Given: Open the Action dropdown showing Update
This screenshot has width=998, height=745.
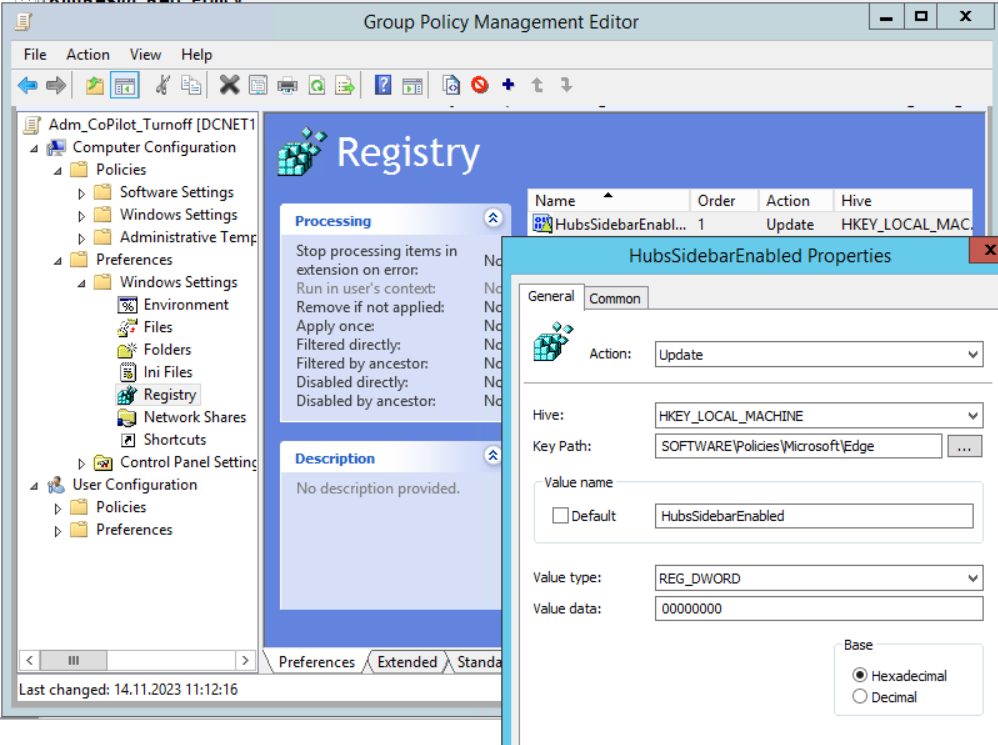Looking at the screenshot, I should tap(819, 354).
